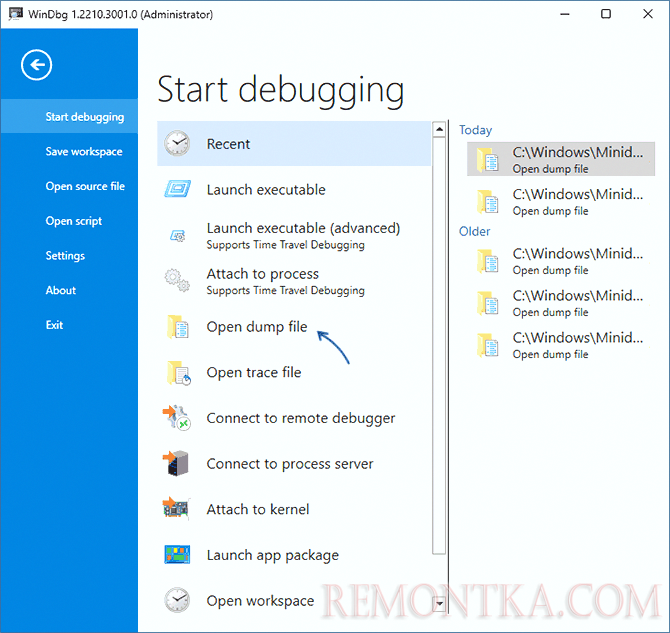Choose Connect to process server label

pos(290,464)
